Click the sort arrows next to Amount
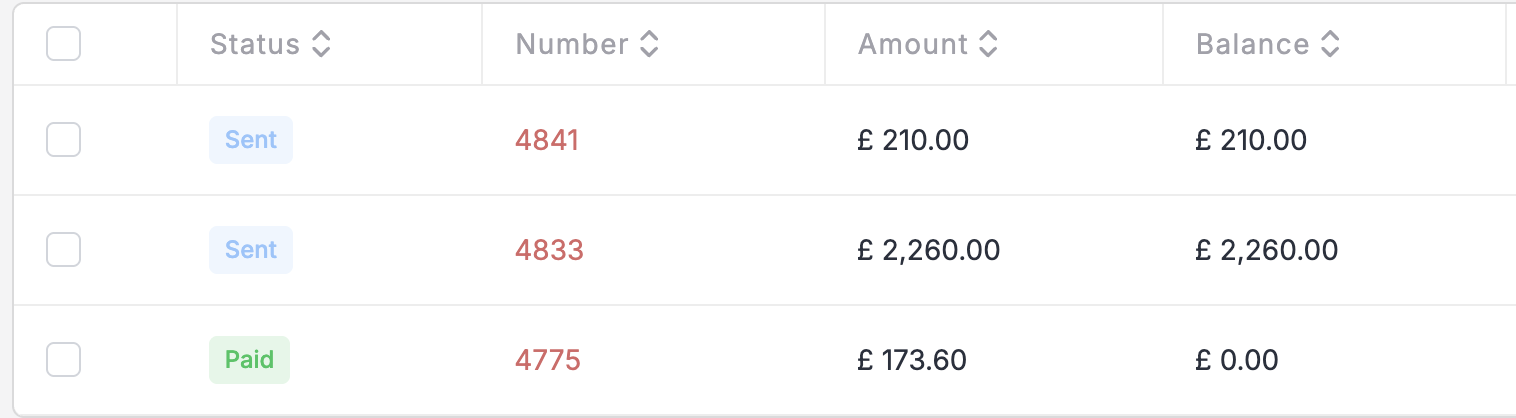The width and height of the screenshot is (1516, 418). (988, 44)
